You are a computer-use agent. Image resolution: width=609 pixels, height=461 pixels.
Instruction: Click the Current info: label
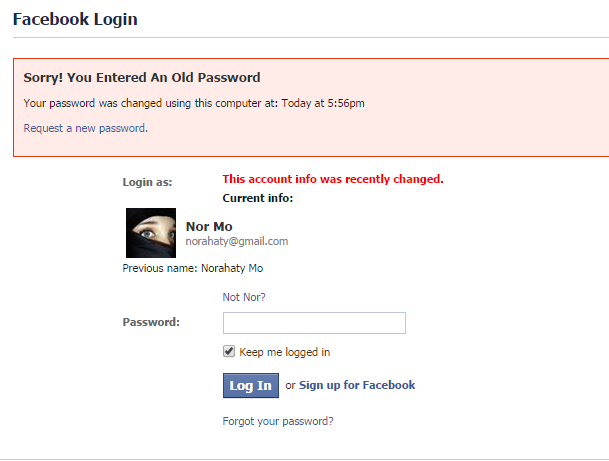coord(258,198)
